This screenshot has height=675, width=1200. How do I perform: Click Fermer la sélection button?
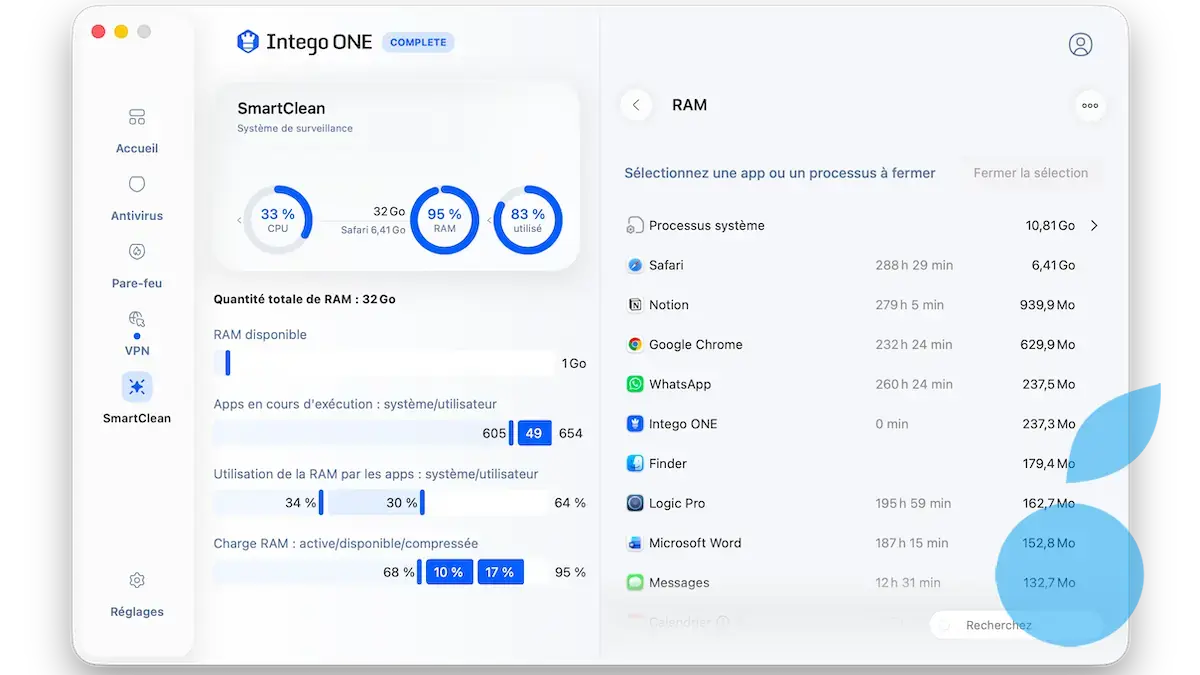pyautogui.click(x=1030, y=173)
